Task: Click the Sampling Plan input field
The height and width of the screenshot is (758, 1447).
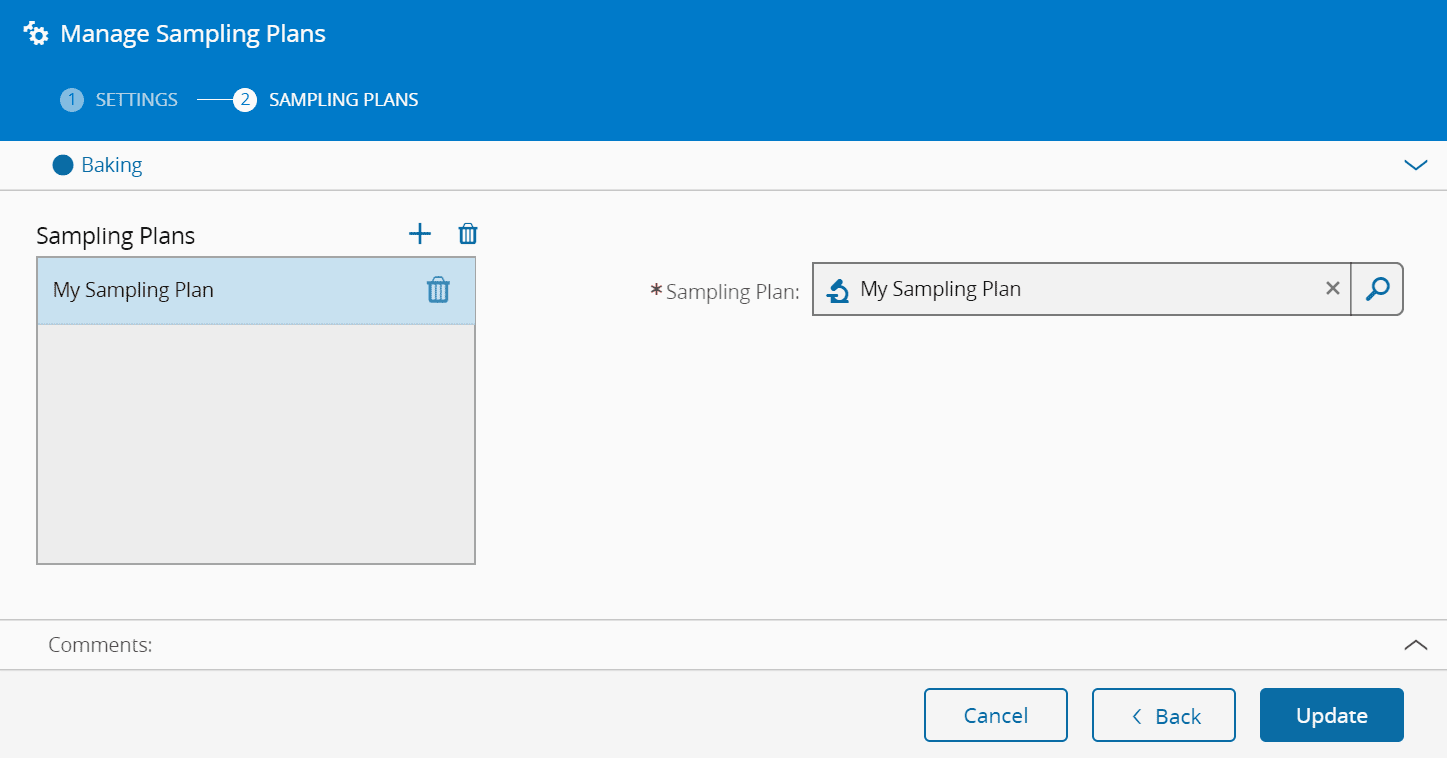Action: [1080, 289]
